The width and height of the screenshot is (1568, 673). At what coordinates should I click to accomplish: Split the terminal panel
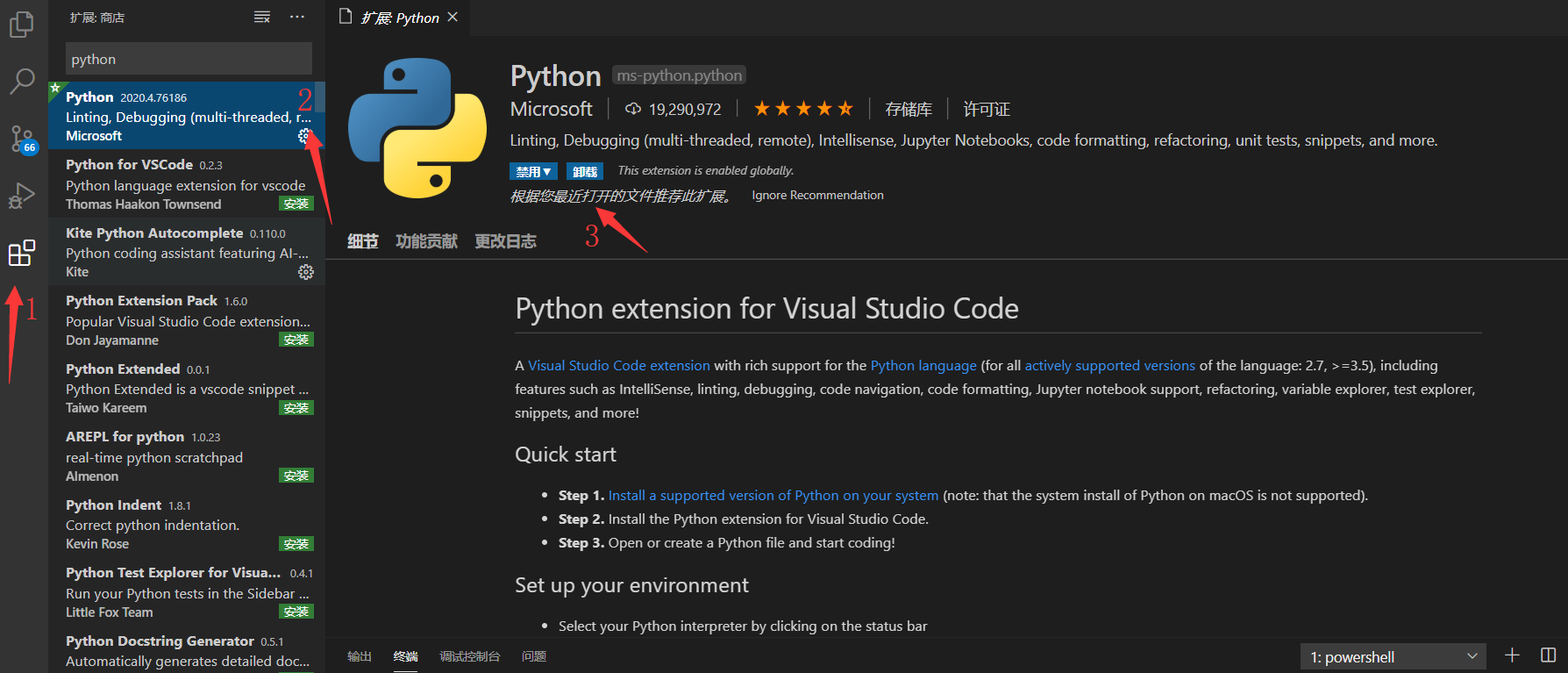coord(1549,655)
